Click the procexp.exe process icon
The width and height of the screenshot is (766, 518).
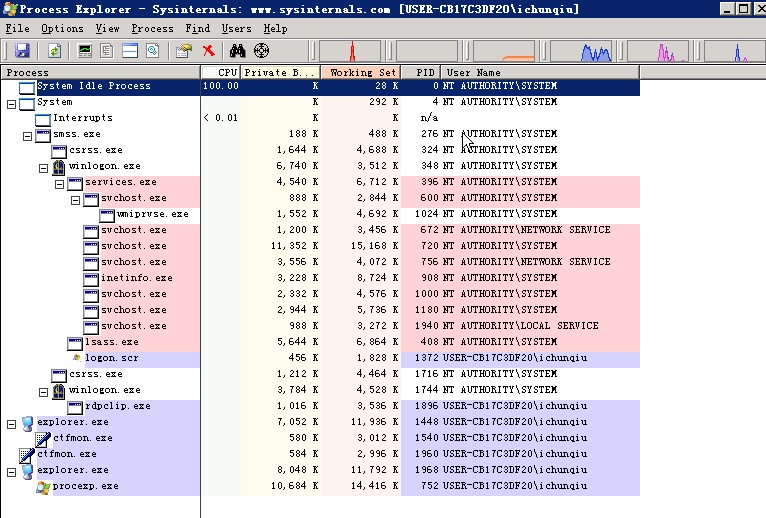(43, 487)
